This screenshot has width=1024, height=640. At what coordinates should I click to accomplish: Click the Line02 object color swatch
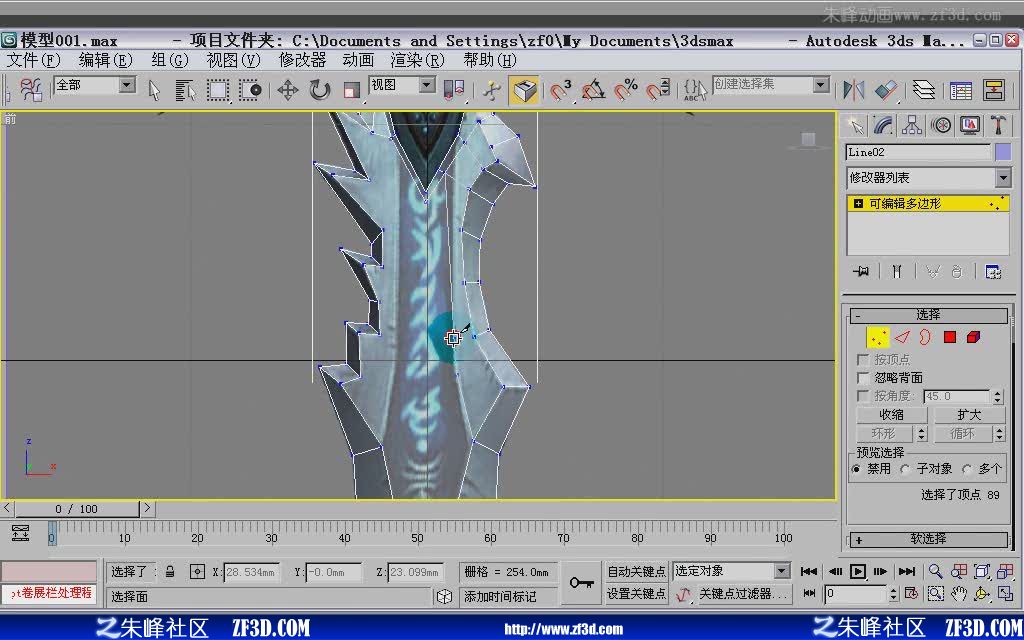(x=1002, y=152)
